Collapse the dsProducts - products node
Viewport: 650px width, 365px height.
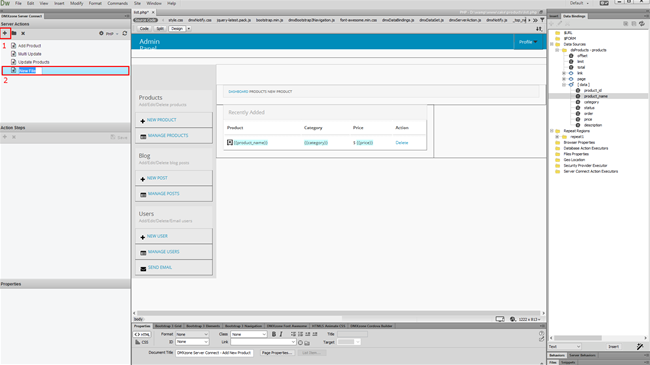558,50
